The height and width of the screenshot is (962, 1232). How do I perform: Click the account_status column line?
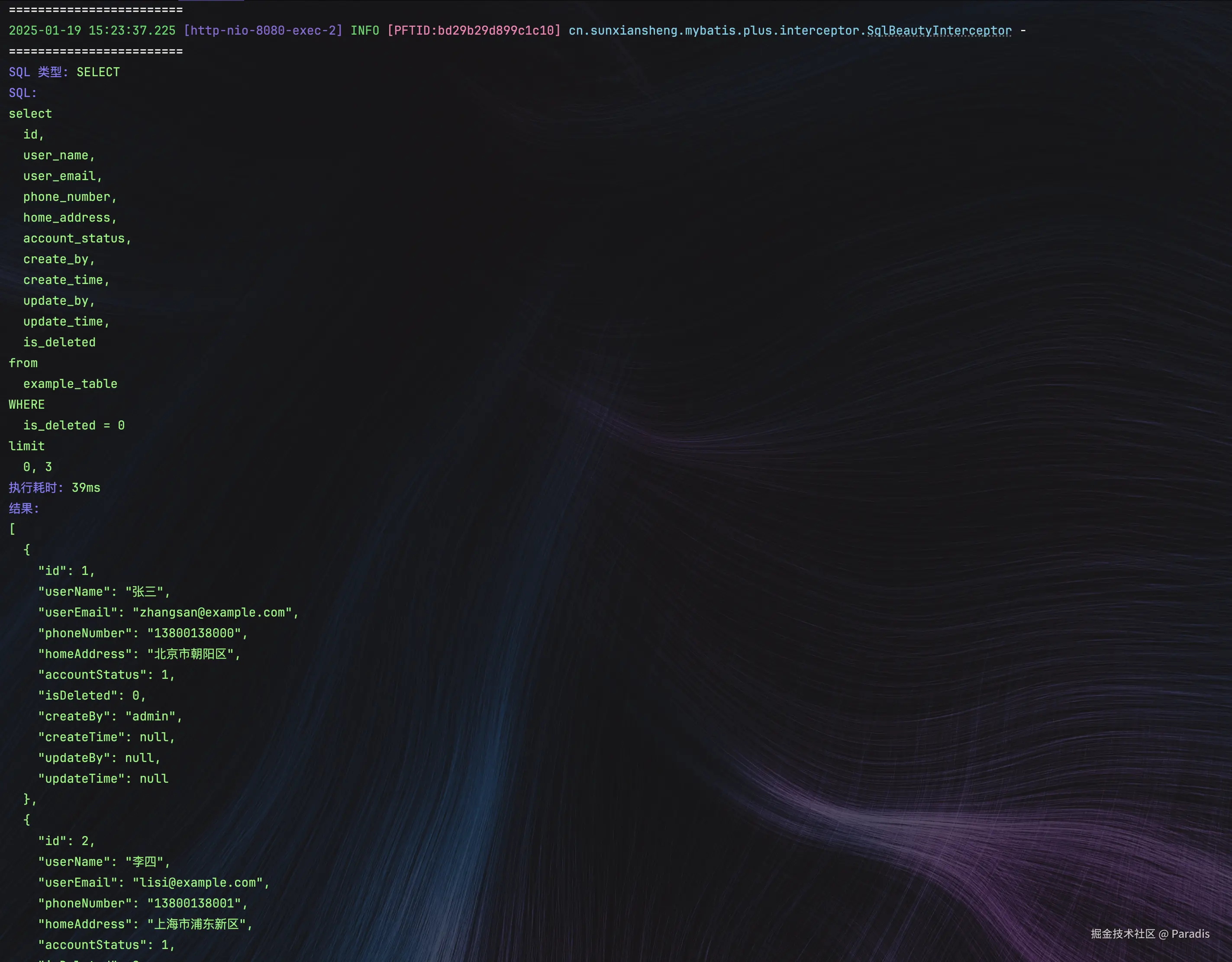(x=77, y=239)
